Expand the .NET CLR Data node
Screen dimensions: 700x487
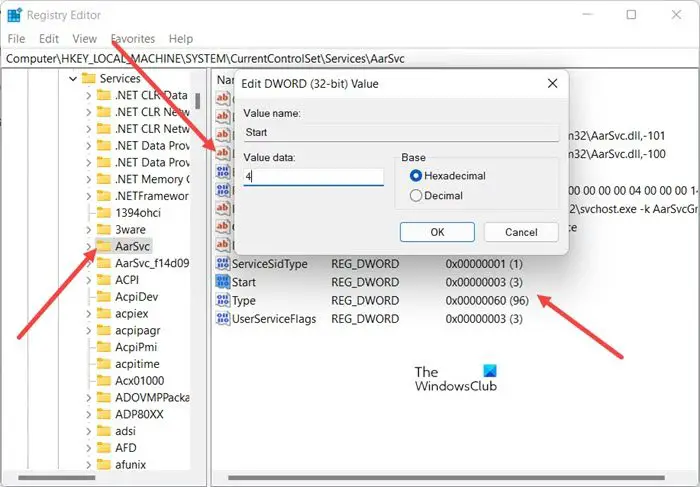88,96
